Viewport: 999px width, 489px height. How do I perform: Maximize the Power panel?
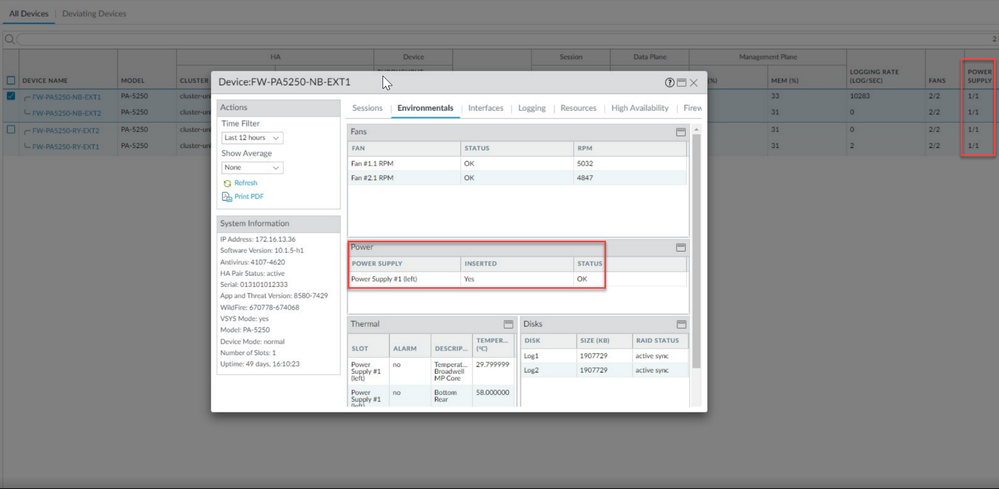pyautogui.click(x=680, y=247)
